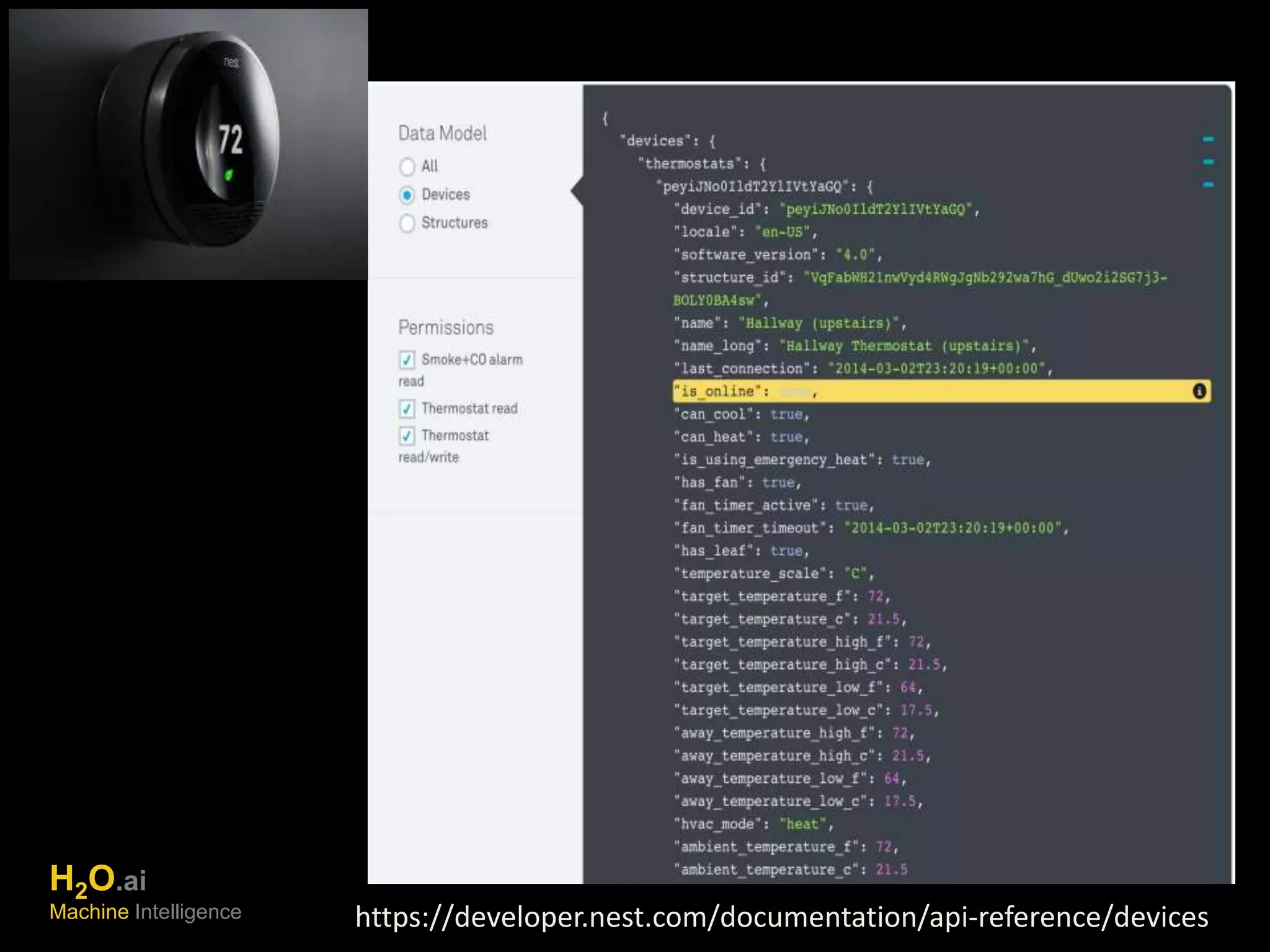Toggle the Thermostat read/write checkbox

coord(407,436)
